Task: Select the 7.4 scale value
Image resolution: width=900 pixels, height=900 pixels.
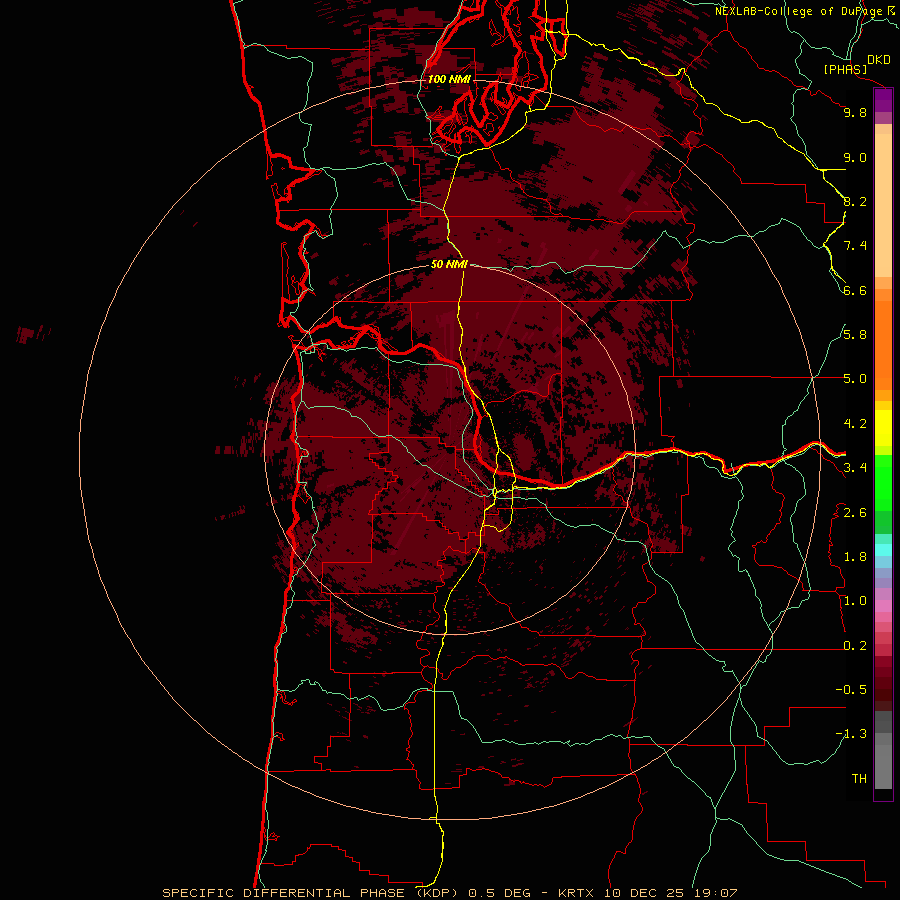Action: coord(855,246)
